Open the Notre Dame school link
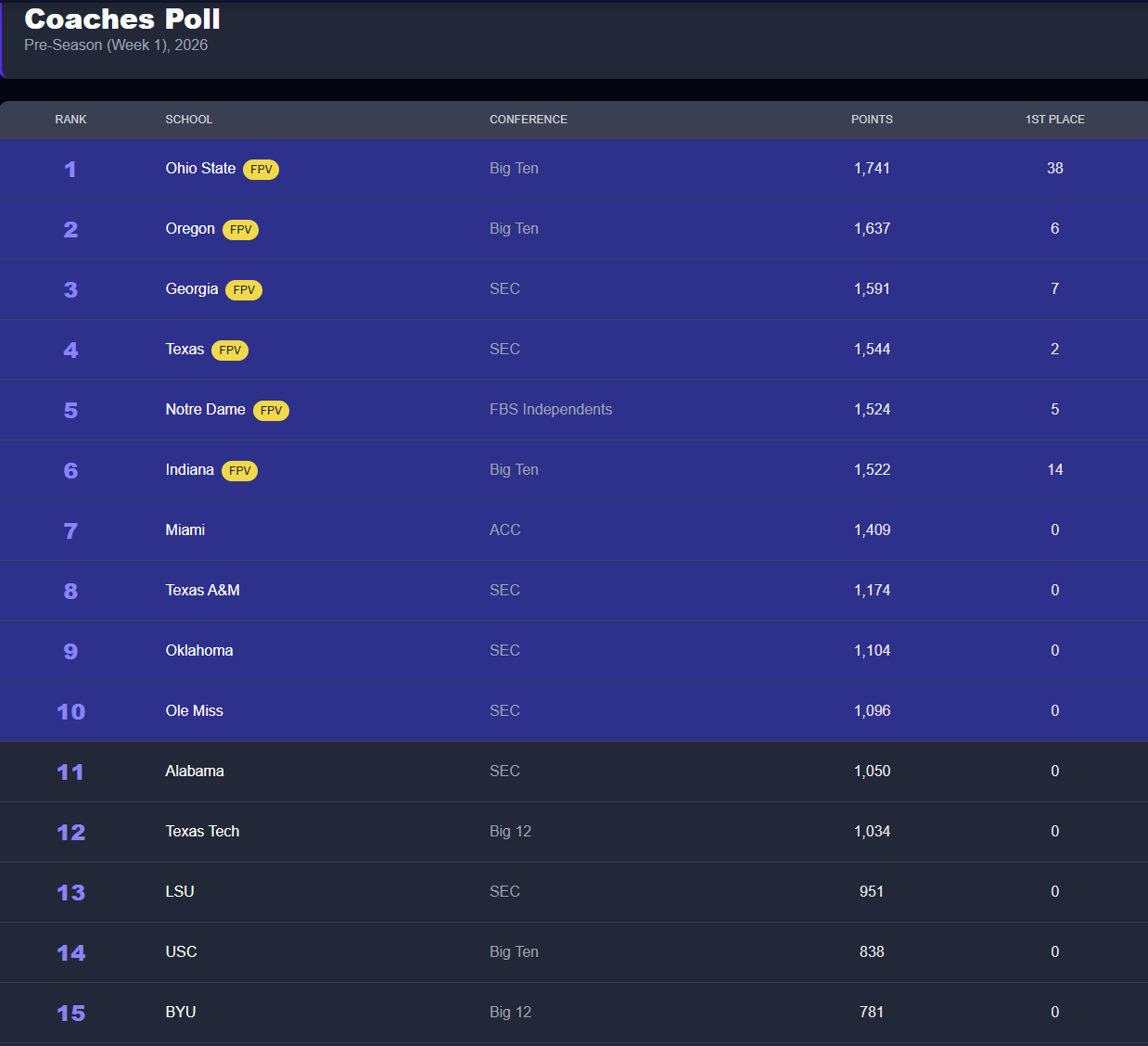Image resolution: width=1148 pixels, height=1046 pixels. (206, 409)
